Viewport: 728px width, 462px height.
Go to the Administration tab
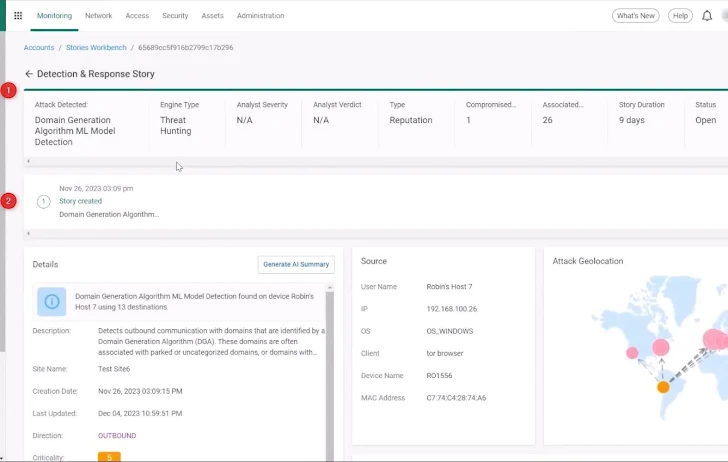(260, 16)
